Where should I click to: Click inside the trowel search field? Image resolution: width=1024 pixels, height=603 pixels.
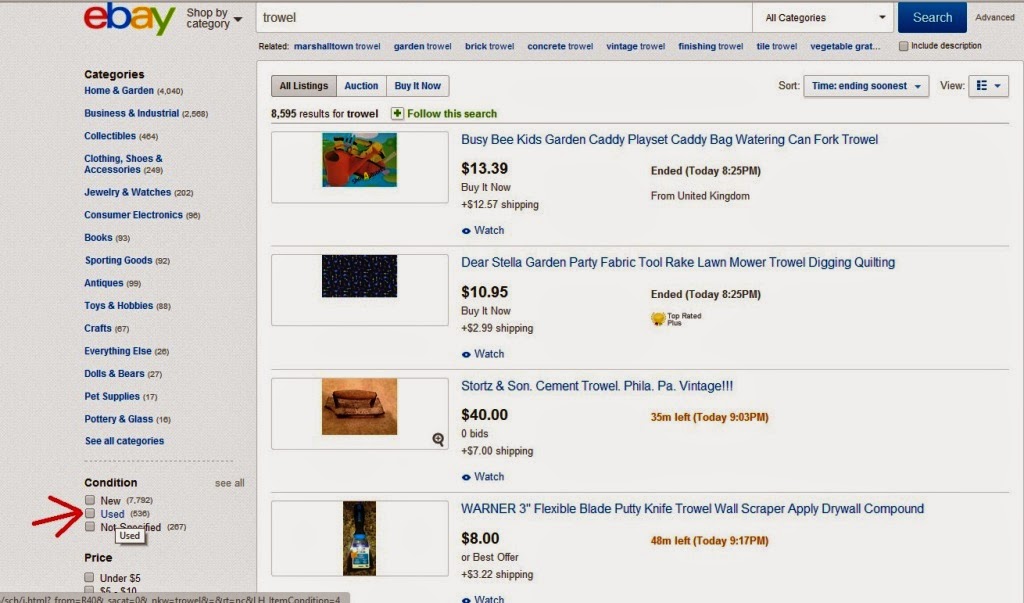coord(504,18)
